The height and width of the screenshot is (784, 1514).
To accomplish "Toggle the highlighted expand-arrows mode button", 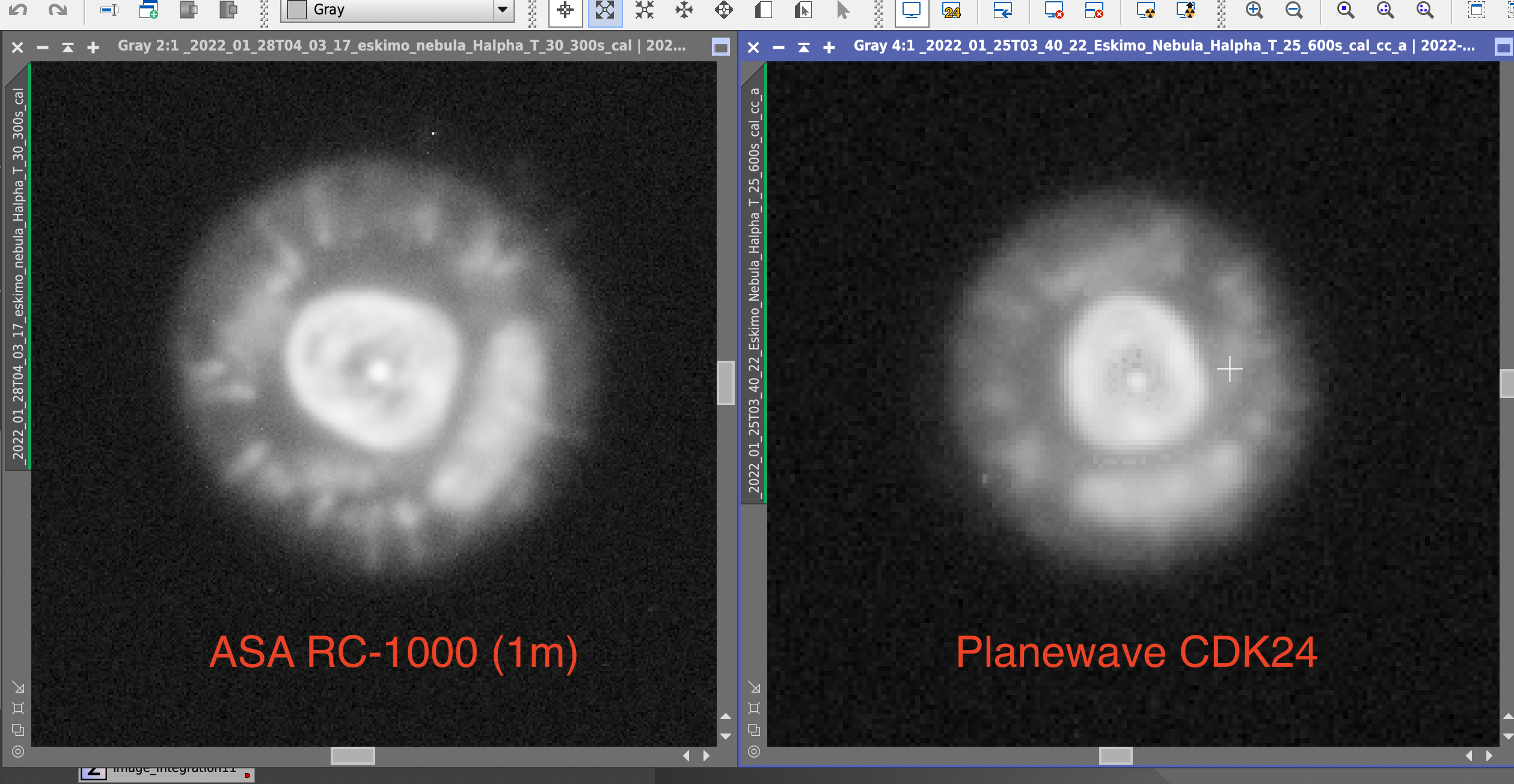I will coord(605,11).
